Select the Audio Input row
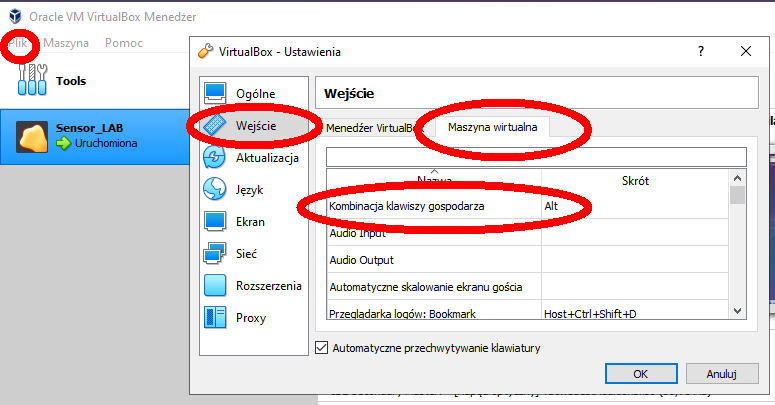 click(x=527, y=233)
